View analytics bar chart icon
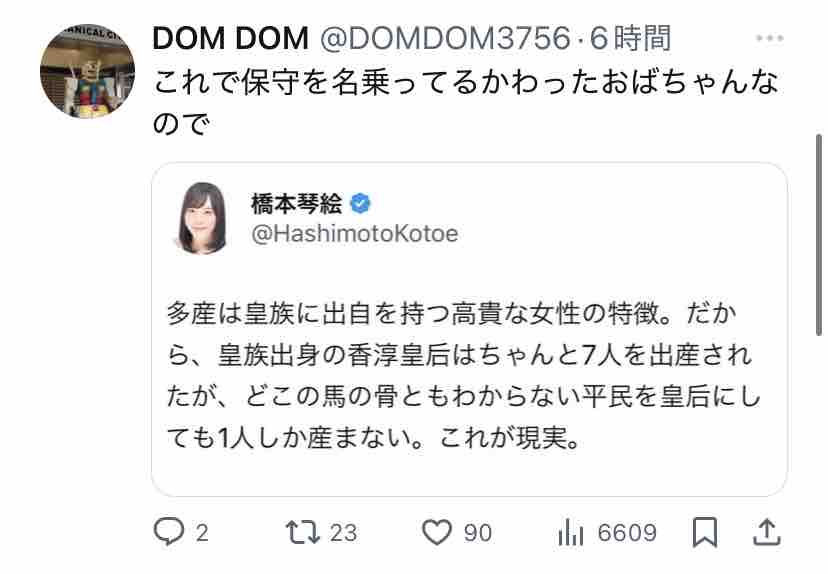 coord(570,532)
